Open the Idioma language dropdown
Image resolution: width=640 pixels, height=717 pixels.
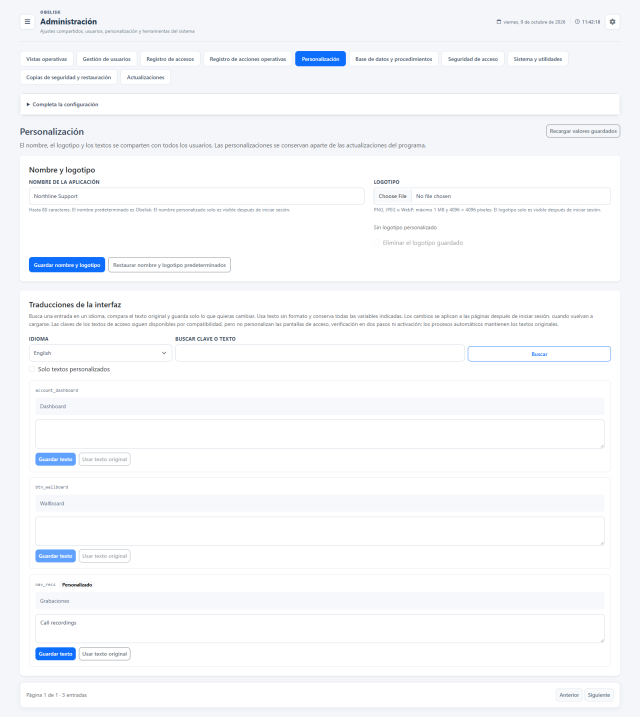(x=100, y=353)
